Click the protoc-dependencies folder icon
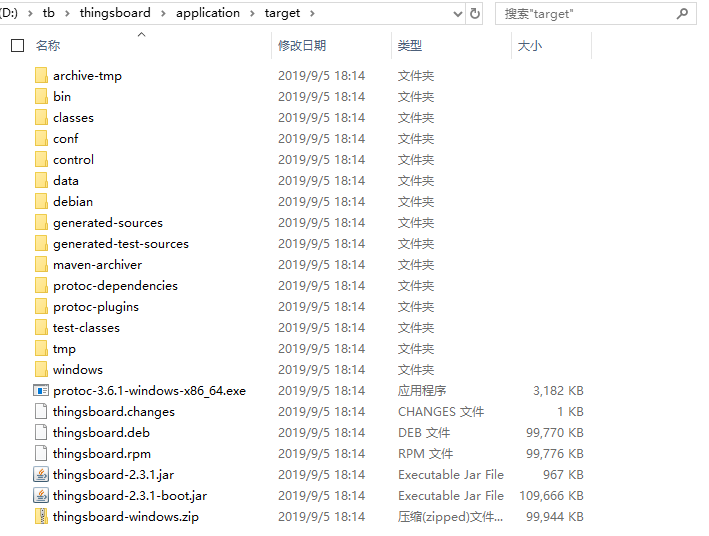This screenshot has width=709, height=536. (41, 286)
